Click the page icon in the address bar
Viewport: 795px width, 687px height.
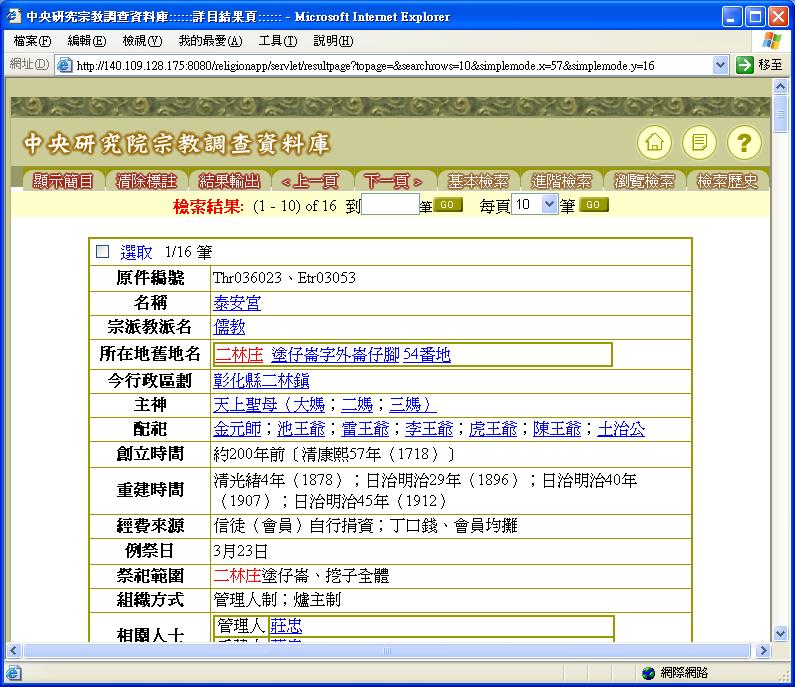tap(65, 65)
